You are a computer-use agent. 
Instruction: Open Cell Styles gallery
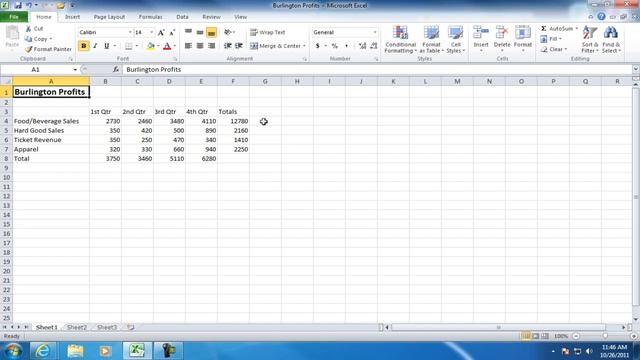point(455,39)
